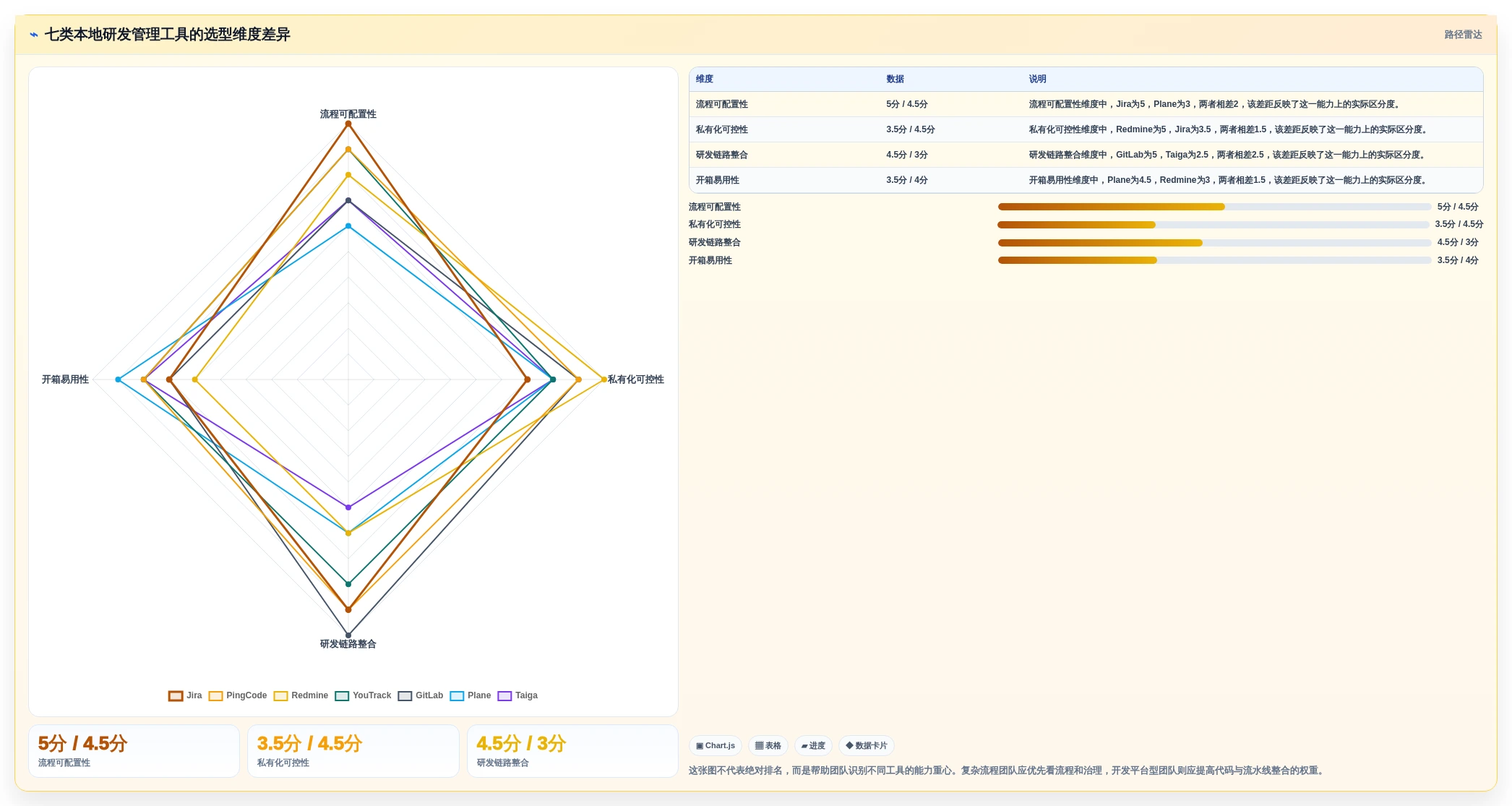1512x806 pixels.
Task: Click the footnote starting with 这张图不代表绝对排名
Action: (x=1008, y=771)
